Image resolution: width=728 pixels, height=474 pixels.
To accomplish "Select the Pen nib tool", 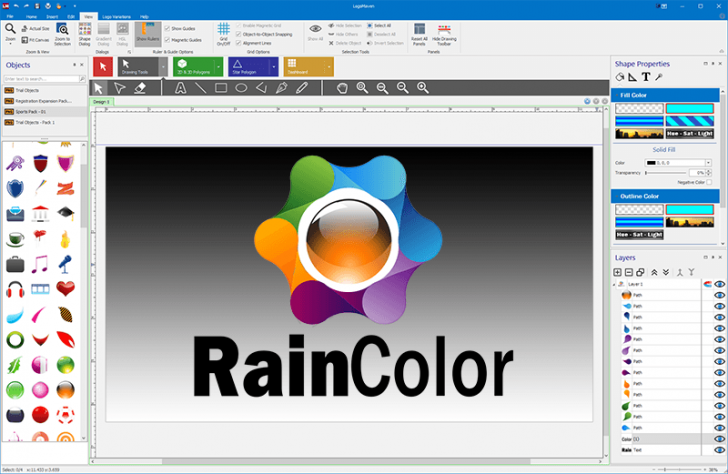I will pos(281,88).
